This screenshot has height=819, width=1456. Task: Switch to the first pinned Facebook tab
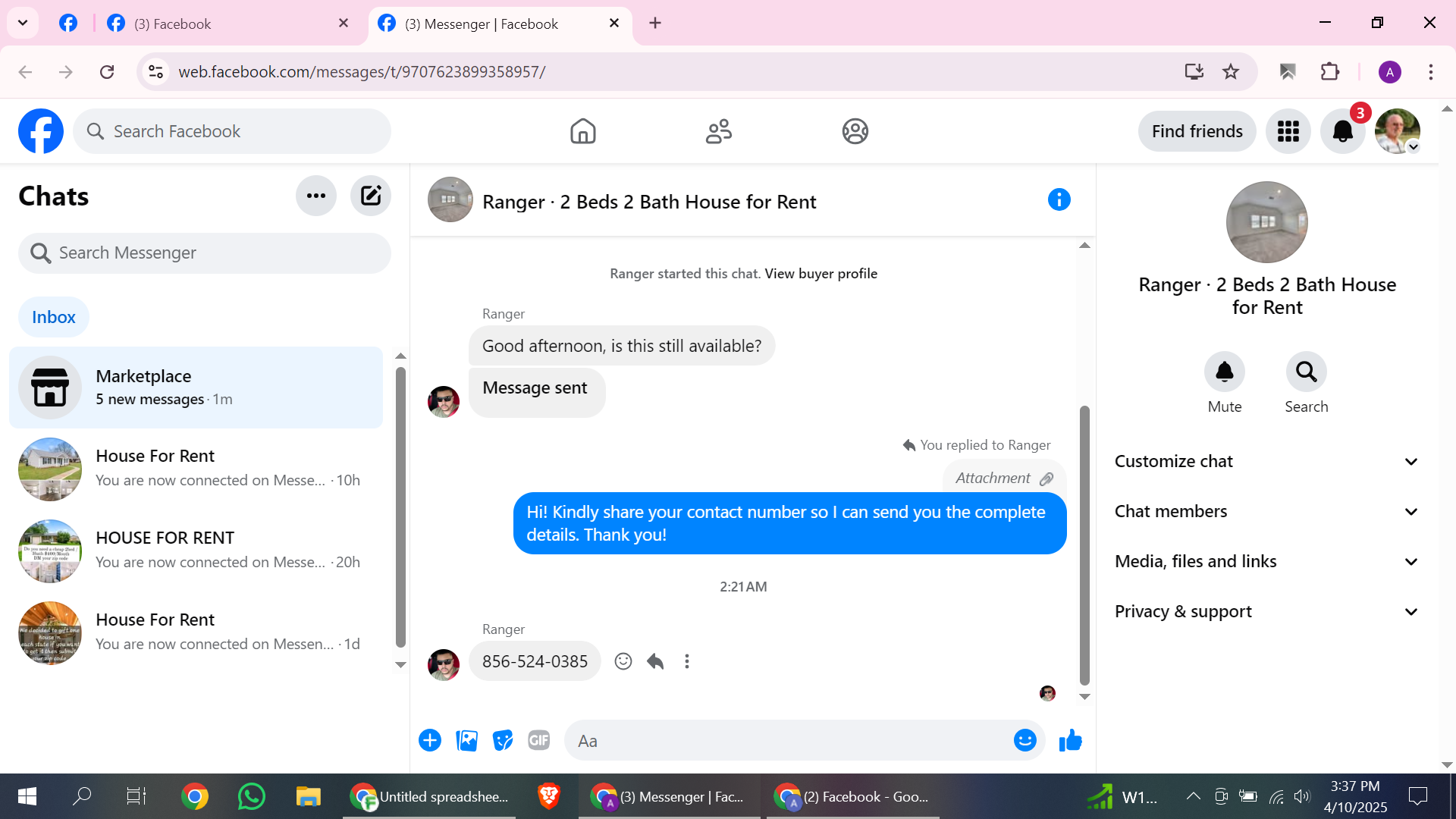[x=68, y=24]
